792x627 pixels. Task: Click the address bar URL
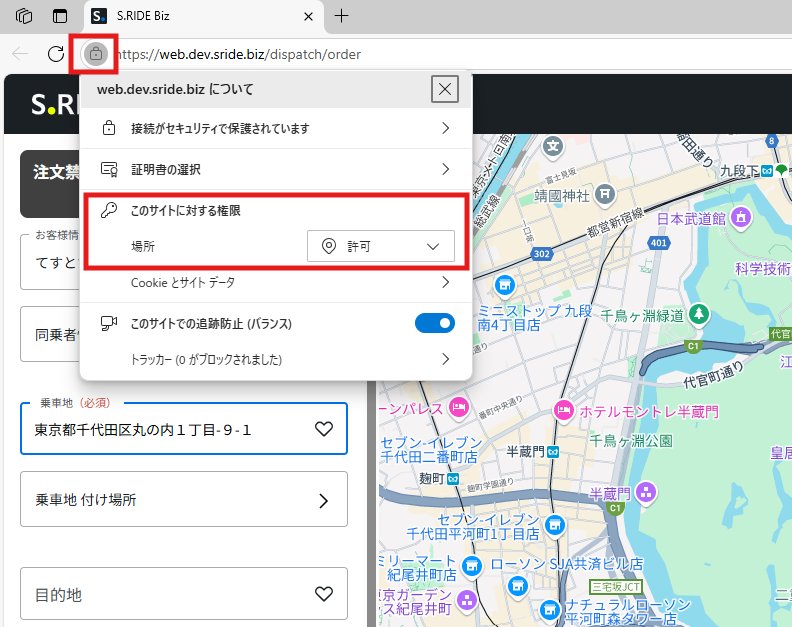click(238, 54)
